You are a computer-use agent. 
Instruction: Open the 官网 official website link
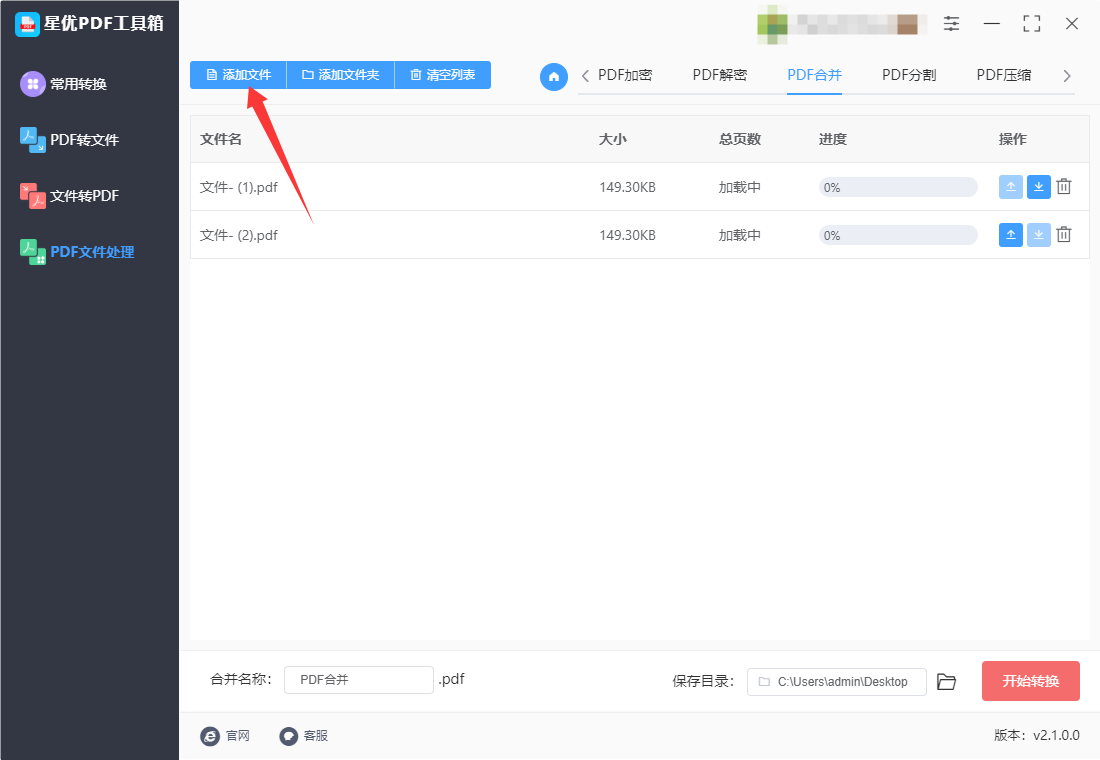[225, 735]
